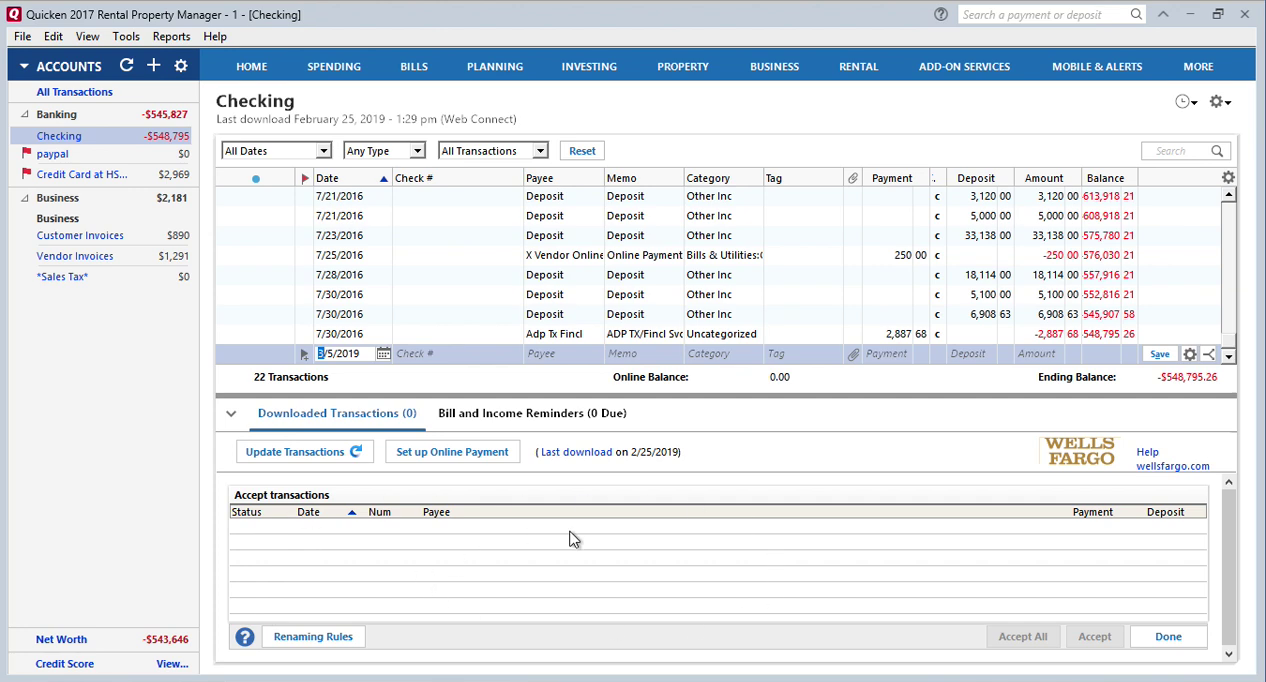Click the red flag beside paypal account
The height and width of the screenshot is (682, 1266).
point(27,154)
